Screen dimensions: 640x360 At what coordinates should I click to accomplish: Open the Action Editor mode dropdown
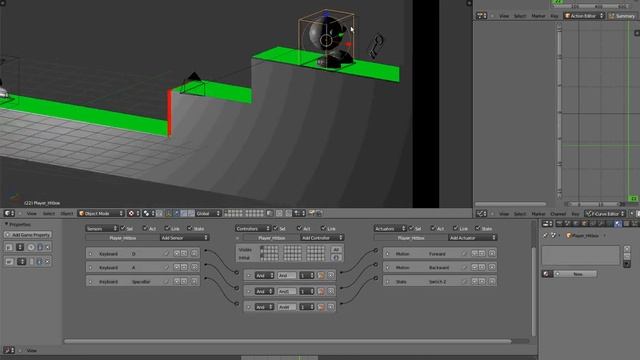tap(584, 16)
